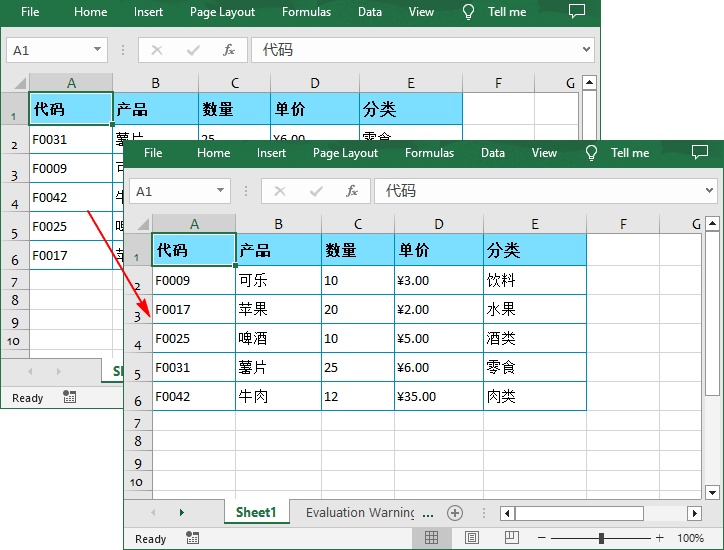Open View tab in front window
724x550 pixels.
tap(544, 153)
